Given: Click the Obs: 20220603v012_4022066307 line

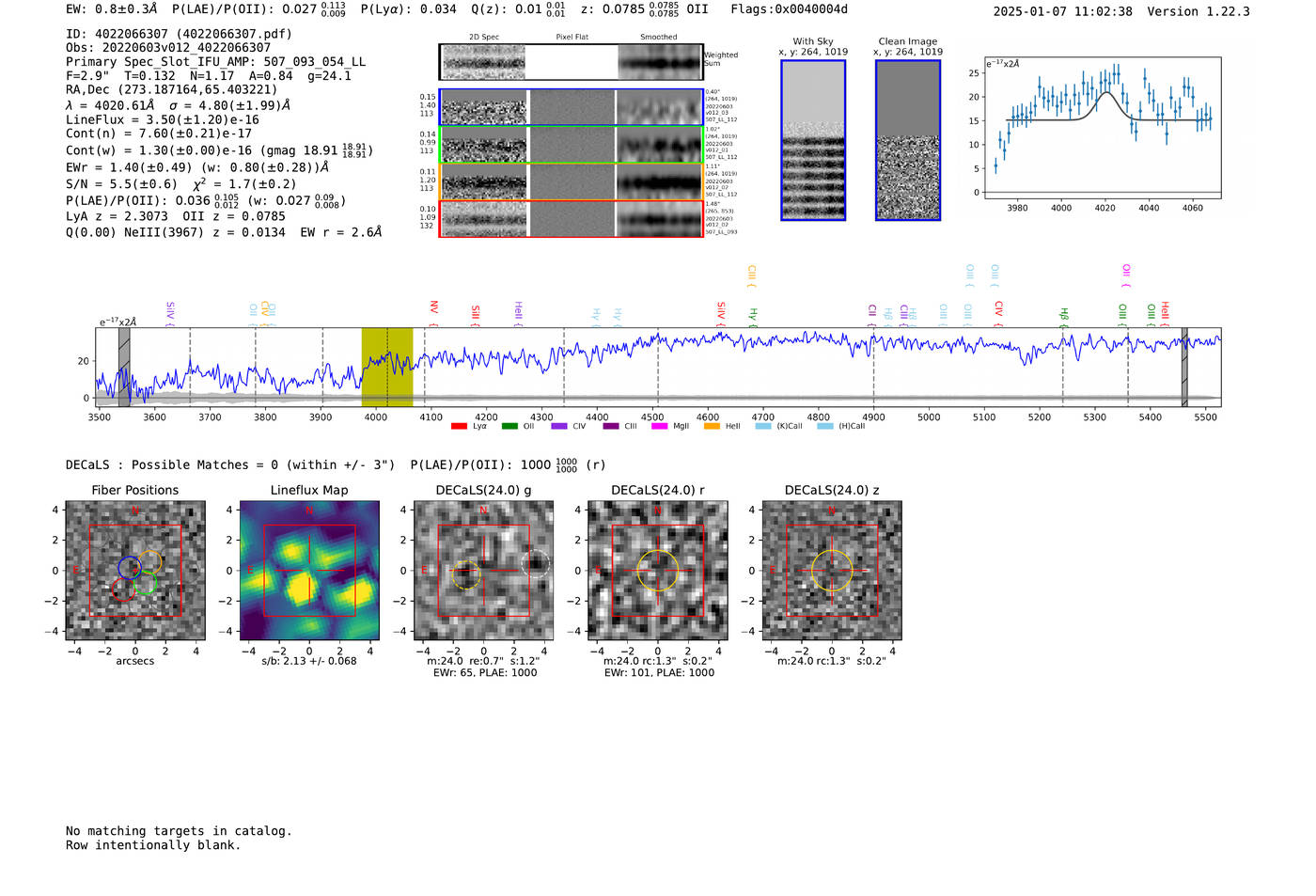Looking at the screenshot, I should (x=168, y=48).
